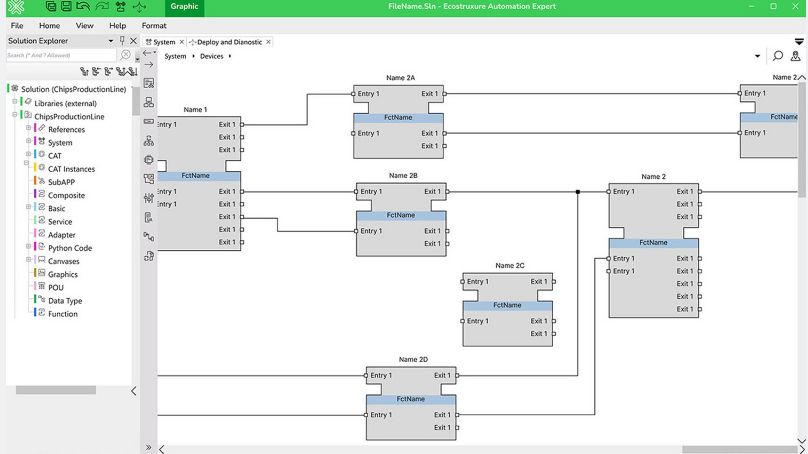Image resolution: width=808 pixels, height=454 pixels.
Task: Click the Solution Explorer search input
Action: click(x=60, y=55)
